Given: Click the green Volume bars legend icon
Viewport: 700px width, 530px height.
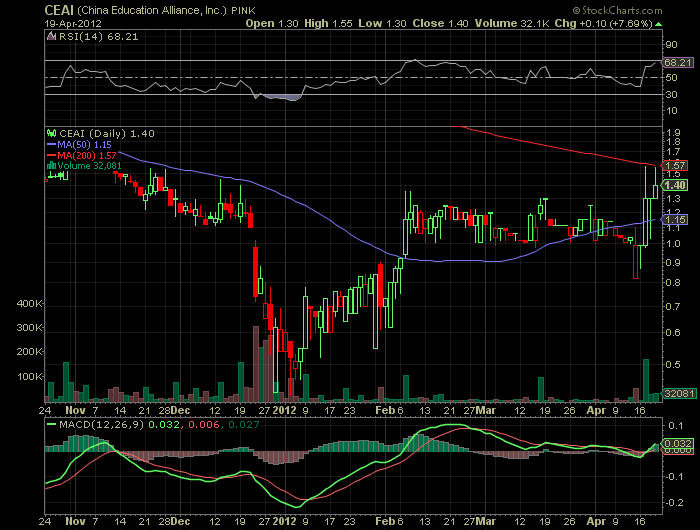Looking at the screenshot, I should click(x=52, y=166).
